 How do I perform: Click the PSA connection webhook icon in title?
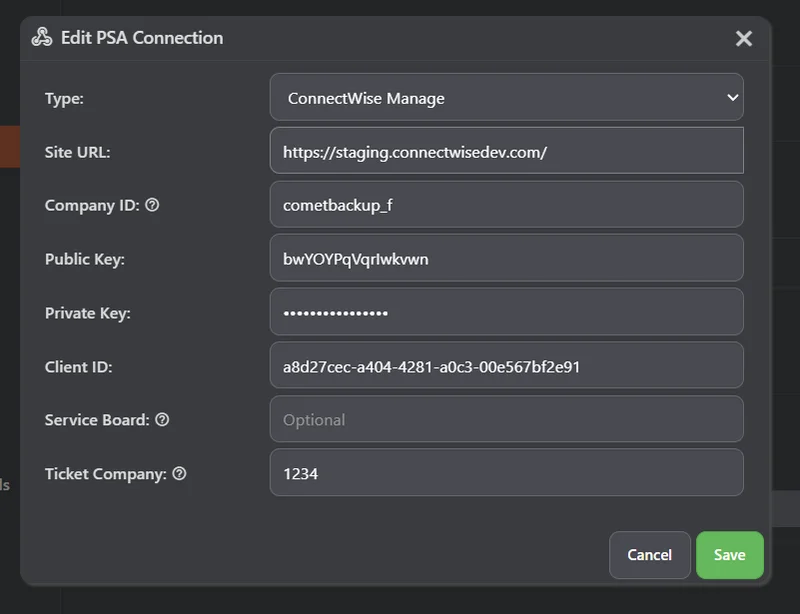(x=42, y=37)
